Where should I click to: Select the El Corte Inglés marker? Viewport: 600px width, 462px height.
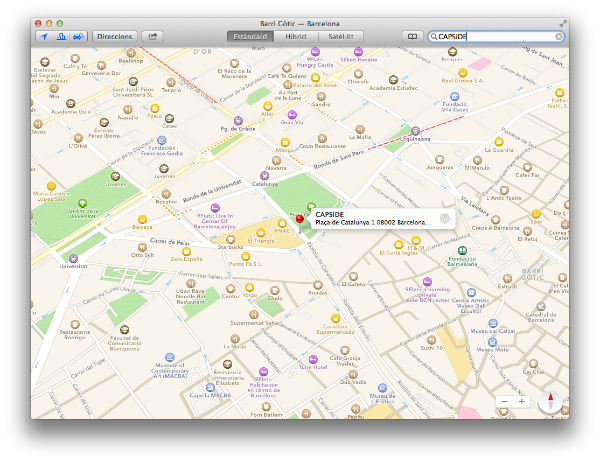tap(399, 244)
